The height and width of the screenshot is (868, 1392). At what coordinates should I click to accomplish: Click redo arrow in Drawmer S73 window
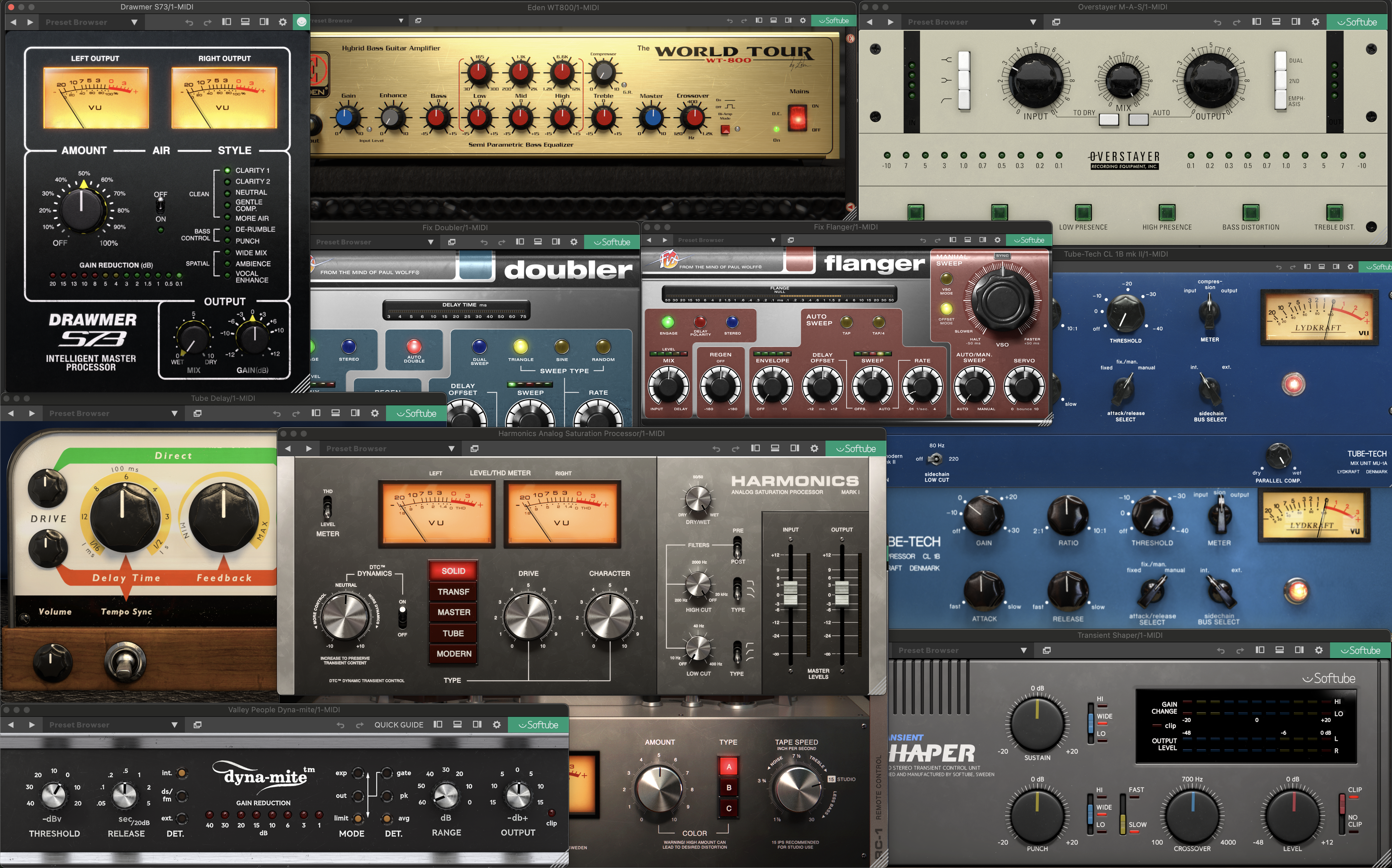coord(208,22)
